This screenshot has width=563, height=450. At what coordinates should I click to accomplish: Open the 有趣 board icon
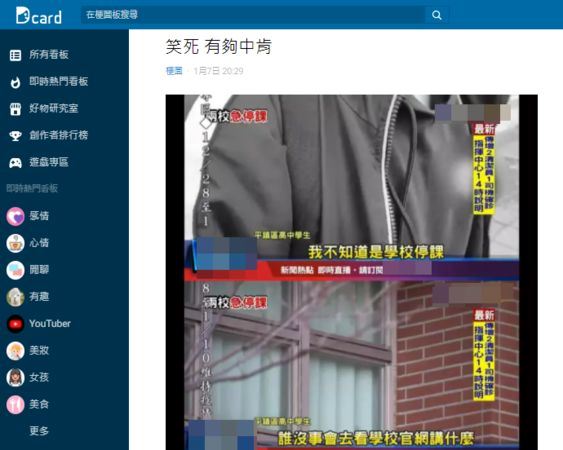pos(15,297)
